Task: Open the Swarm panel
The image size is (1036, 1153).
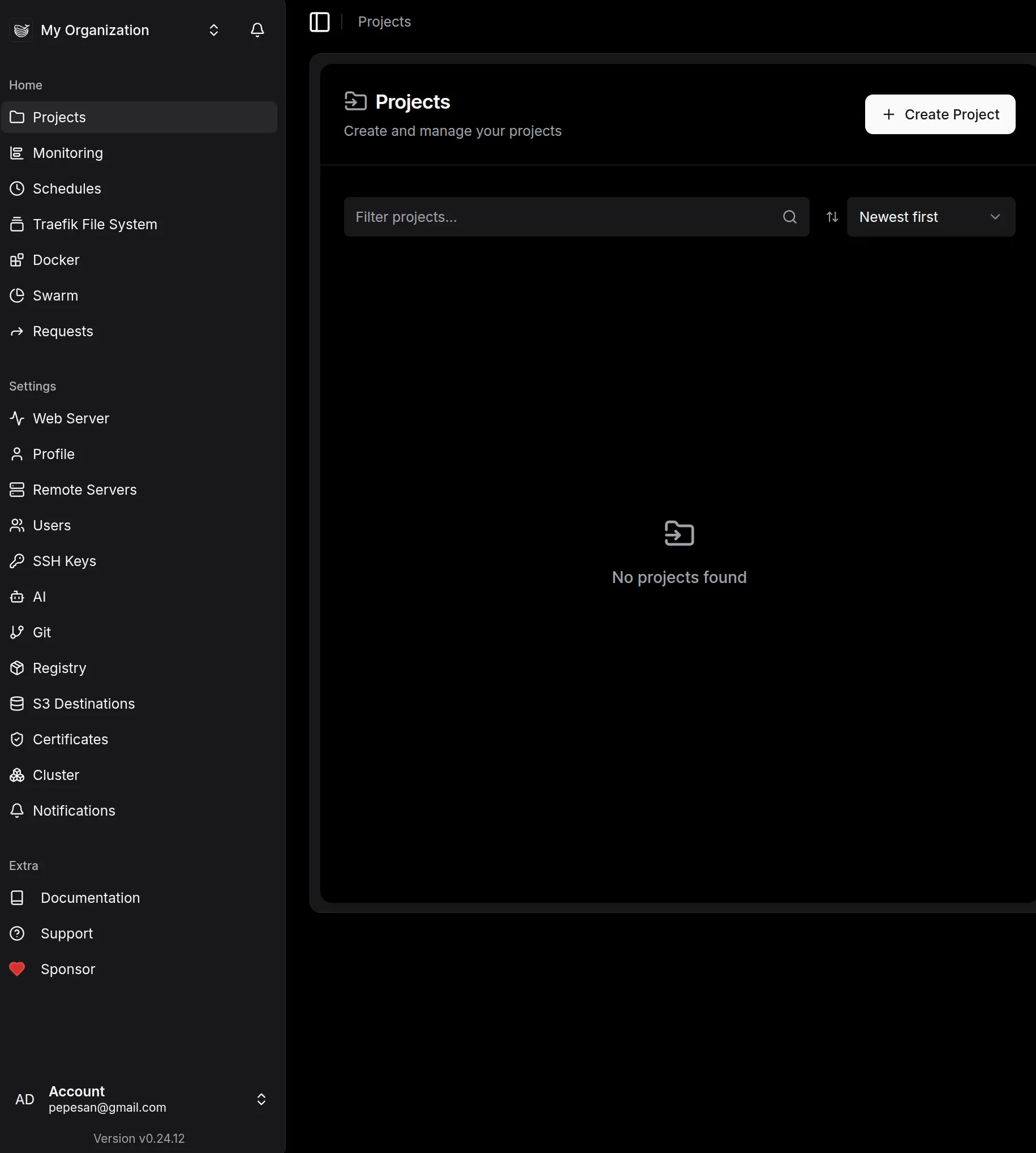Action: coord(55,295)
